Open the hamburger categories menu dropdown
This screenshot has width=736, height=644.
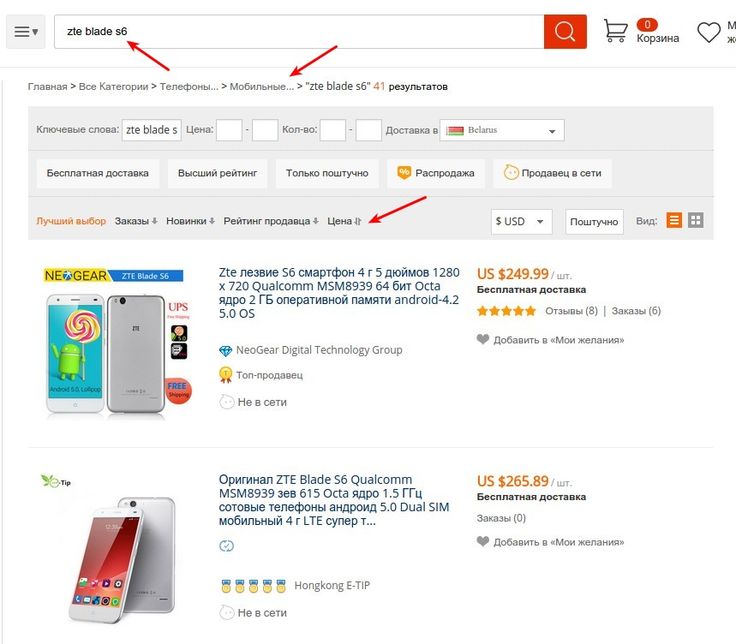click(x=26, y=31)
